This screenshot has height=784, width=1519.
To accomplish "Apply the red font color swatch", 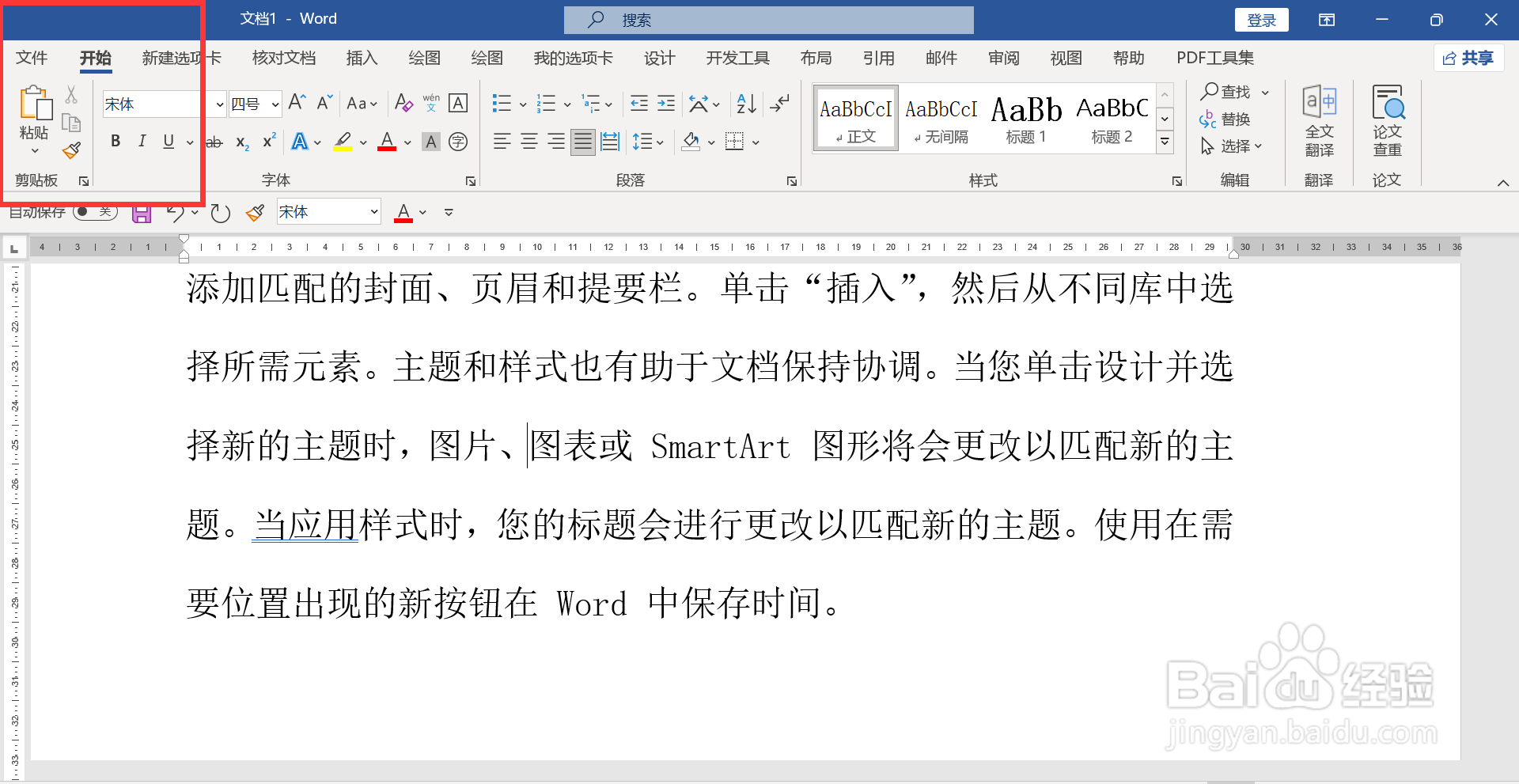I will 386,141.
